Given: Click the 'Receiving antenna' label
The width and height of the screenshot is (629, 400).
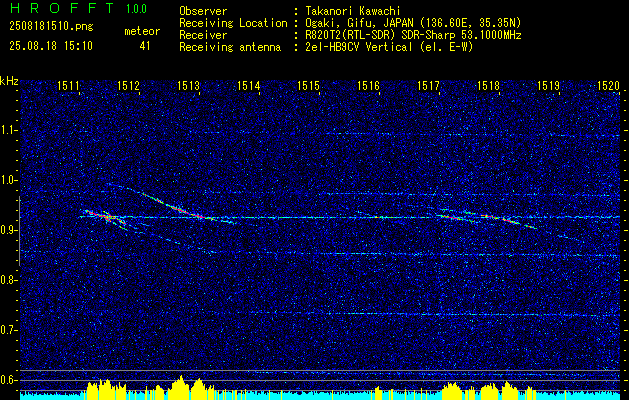Looking at the screenshot, I should coord(230,47).
